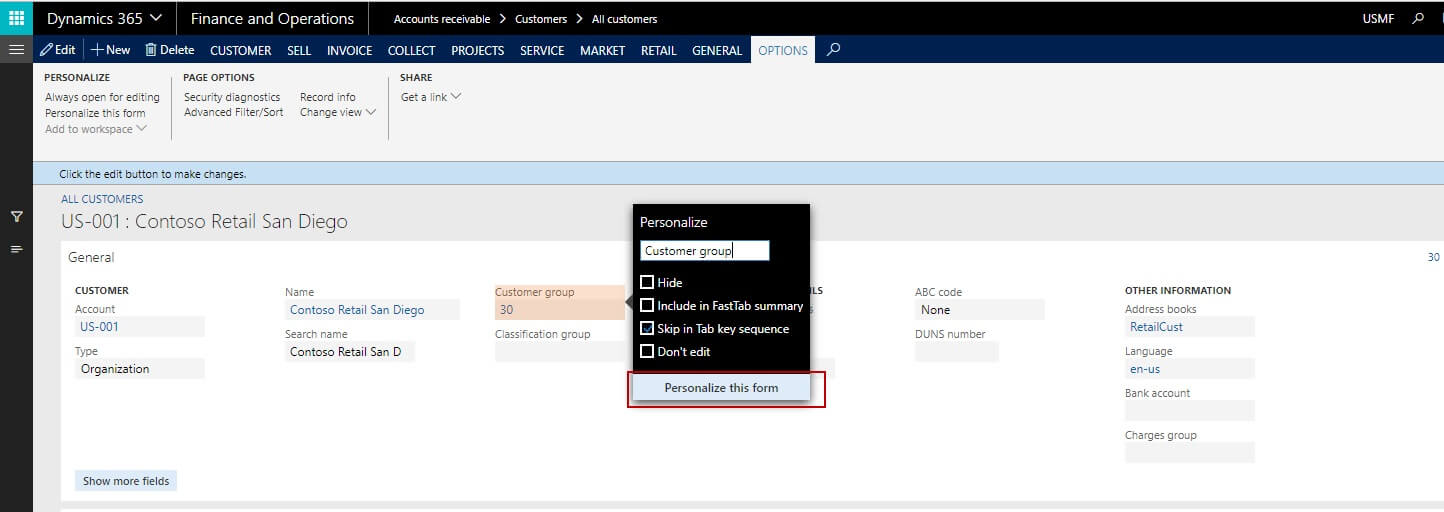The image size is (1444, 512).
Task: Switch to the MARKET tab
Action: [603, 50]
